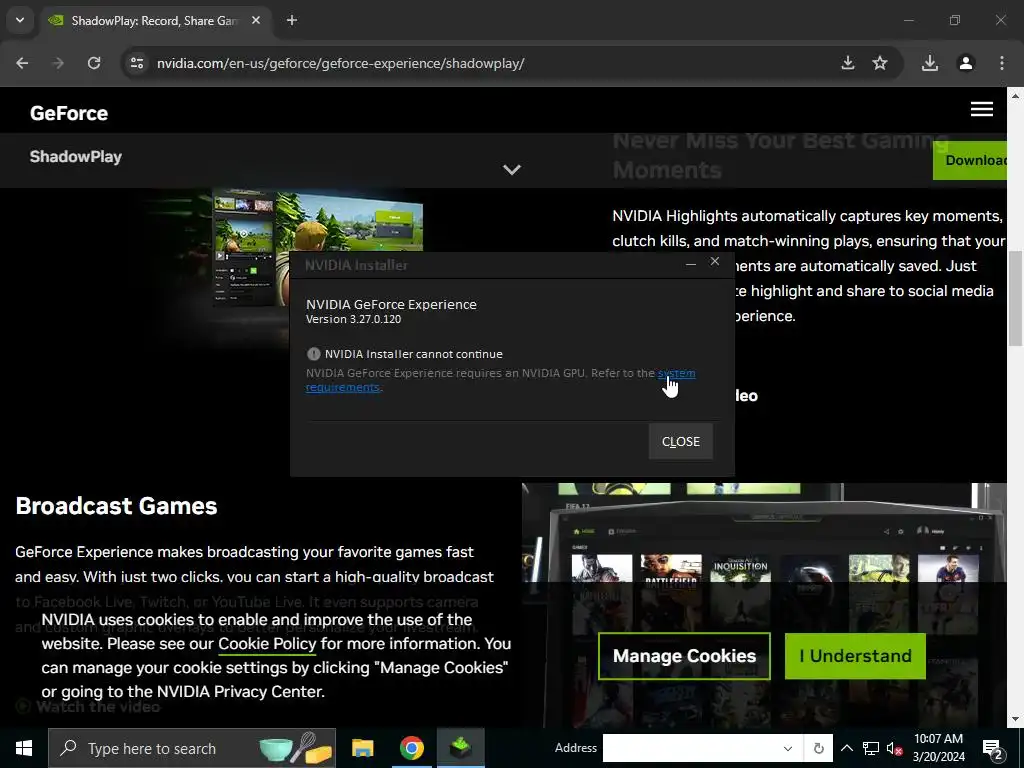Click the network tray icon
Image resolution: width=1024 pixels, height=768 pixels.
[871, 748]
